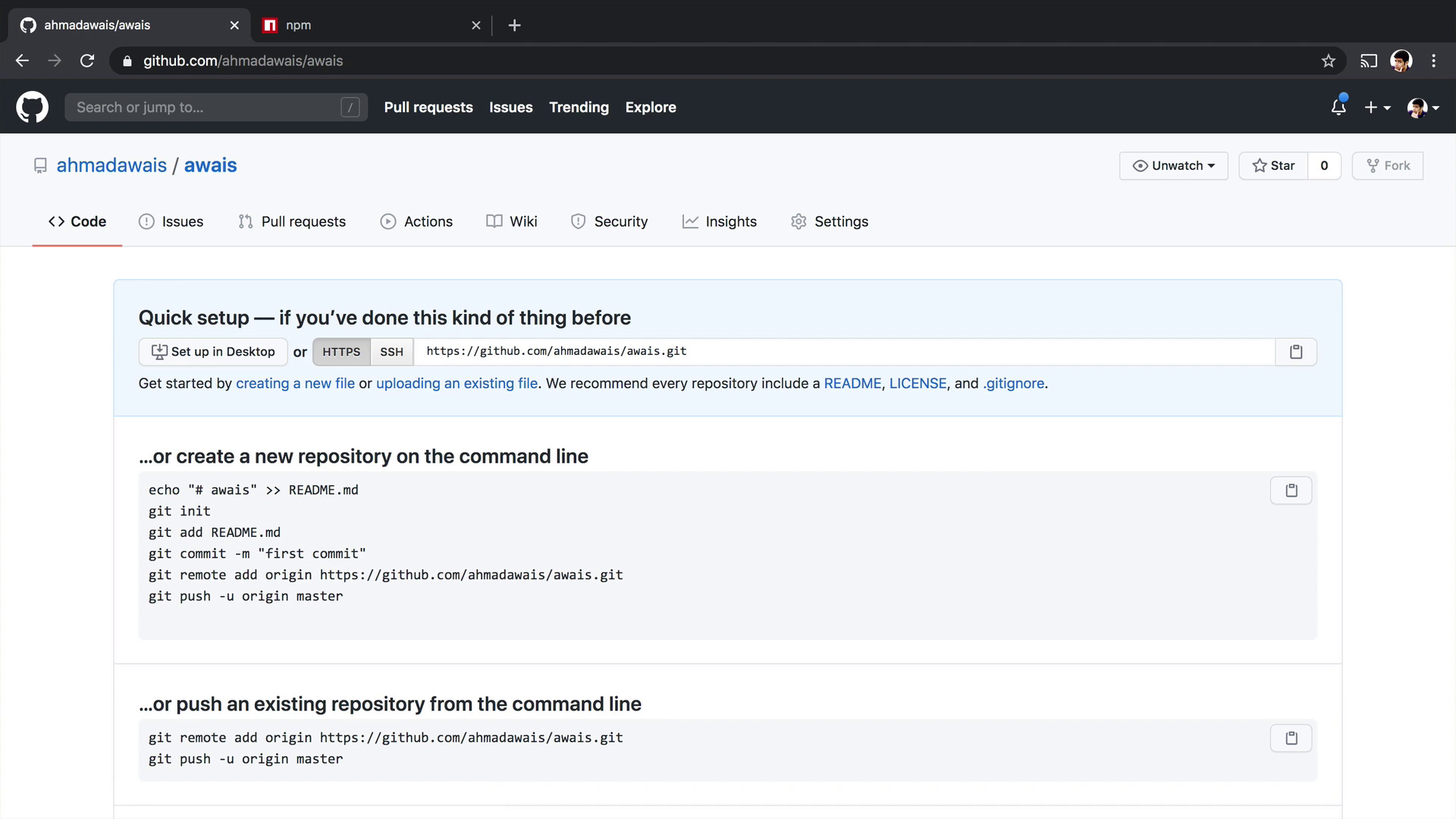
Task: Close the ahmadawais/awais tab
Action: pyautogui.click(x=234, y=25)
